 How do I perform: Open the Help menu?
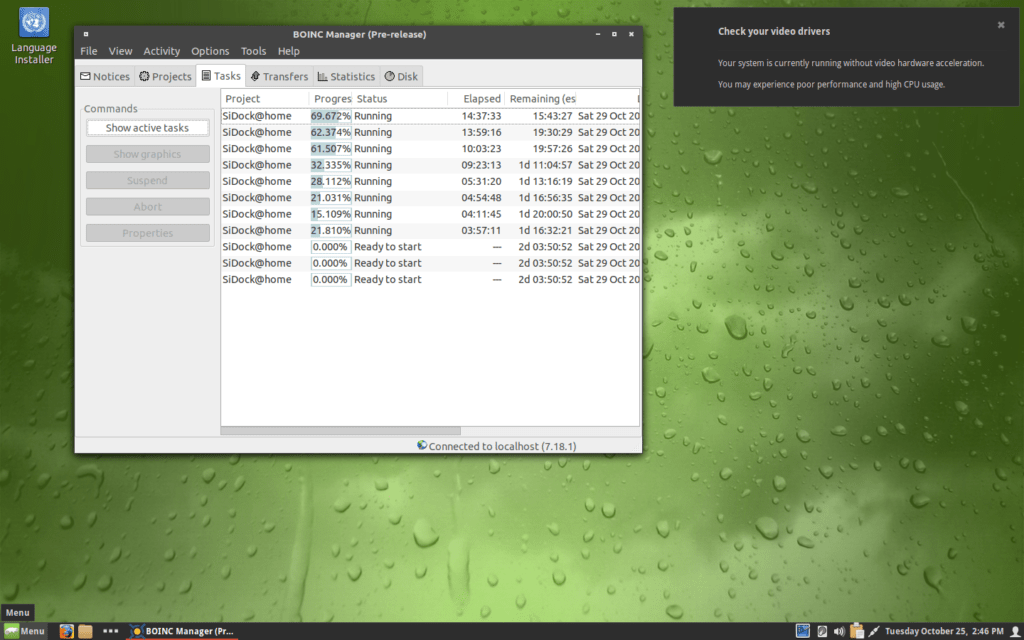tap(288, 51)
